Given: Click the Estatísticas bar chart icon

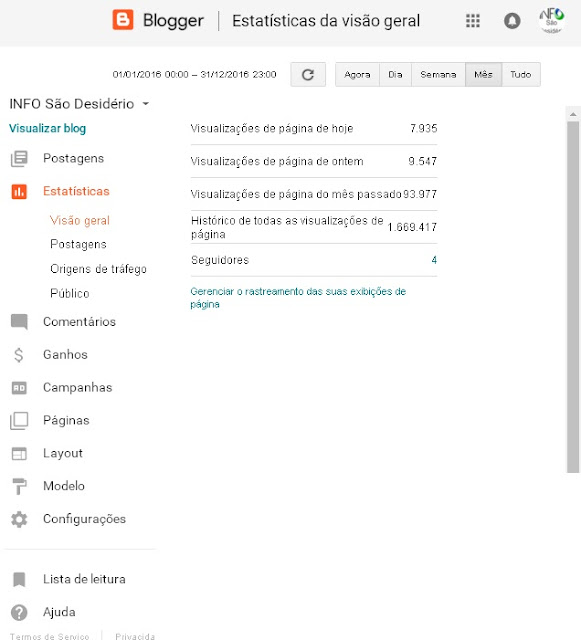Looking at the screenshot, I should 19,191.
